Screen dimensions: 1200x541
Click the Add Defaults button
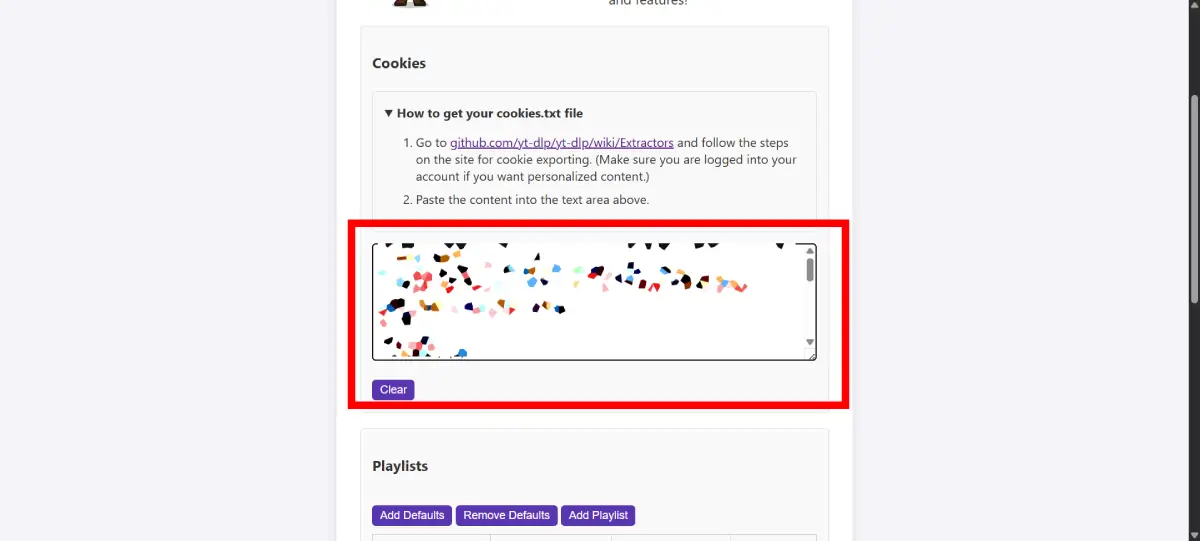pyautogui.click(x=412, y=515)
